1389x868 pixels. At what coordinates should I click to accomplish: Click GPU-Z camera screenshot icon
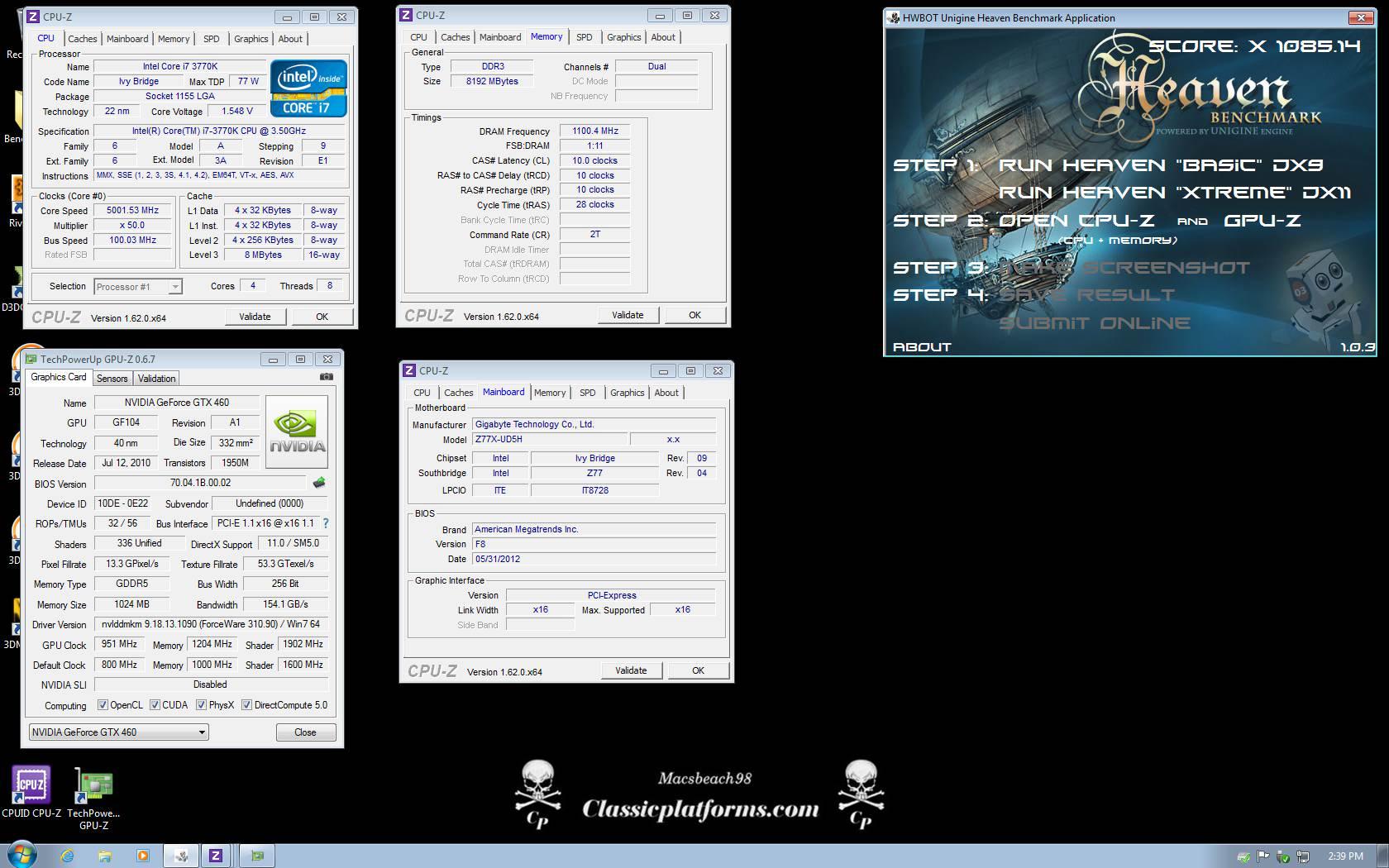click(x=327, y=377)
